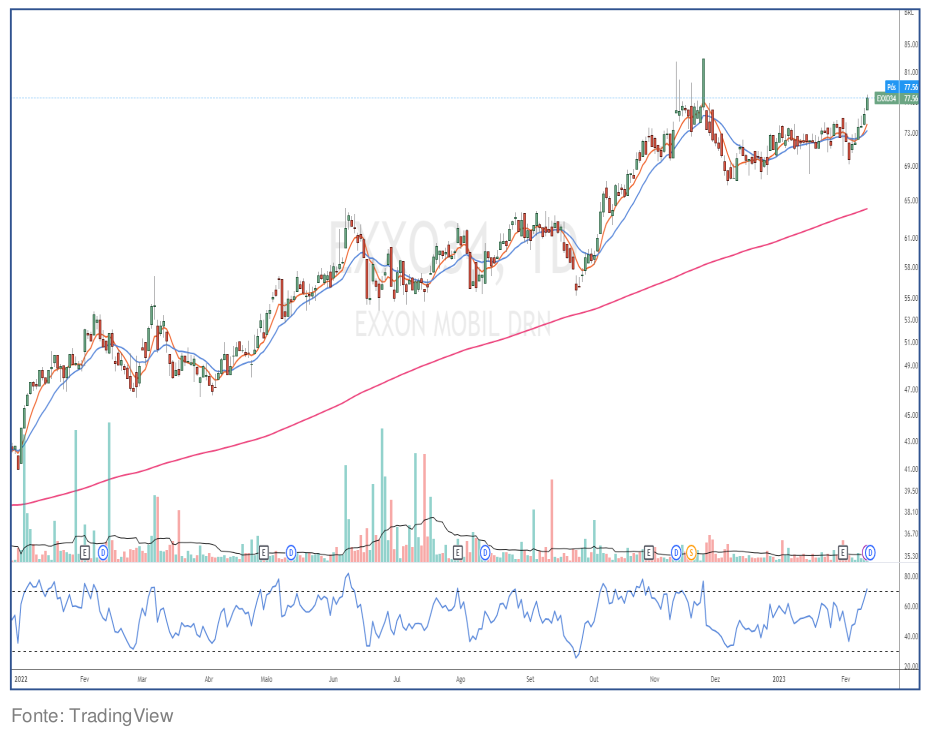The image size is (931, 732).
Task: Click the 35.30 price axis label
Action: [911, 556]
